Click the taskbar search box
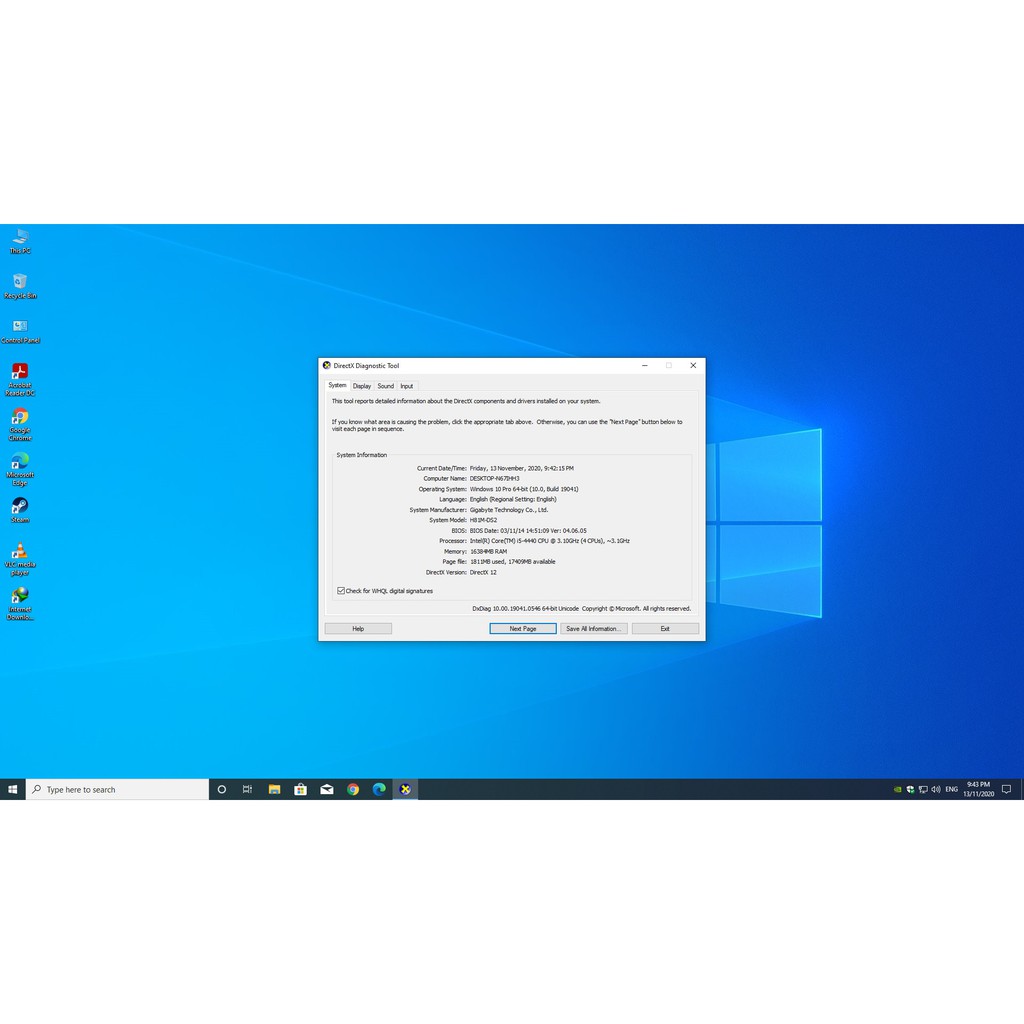 [117, 790]
